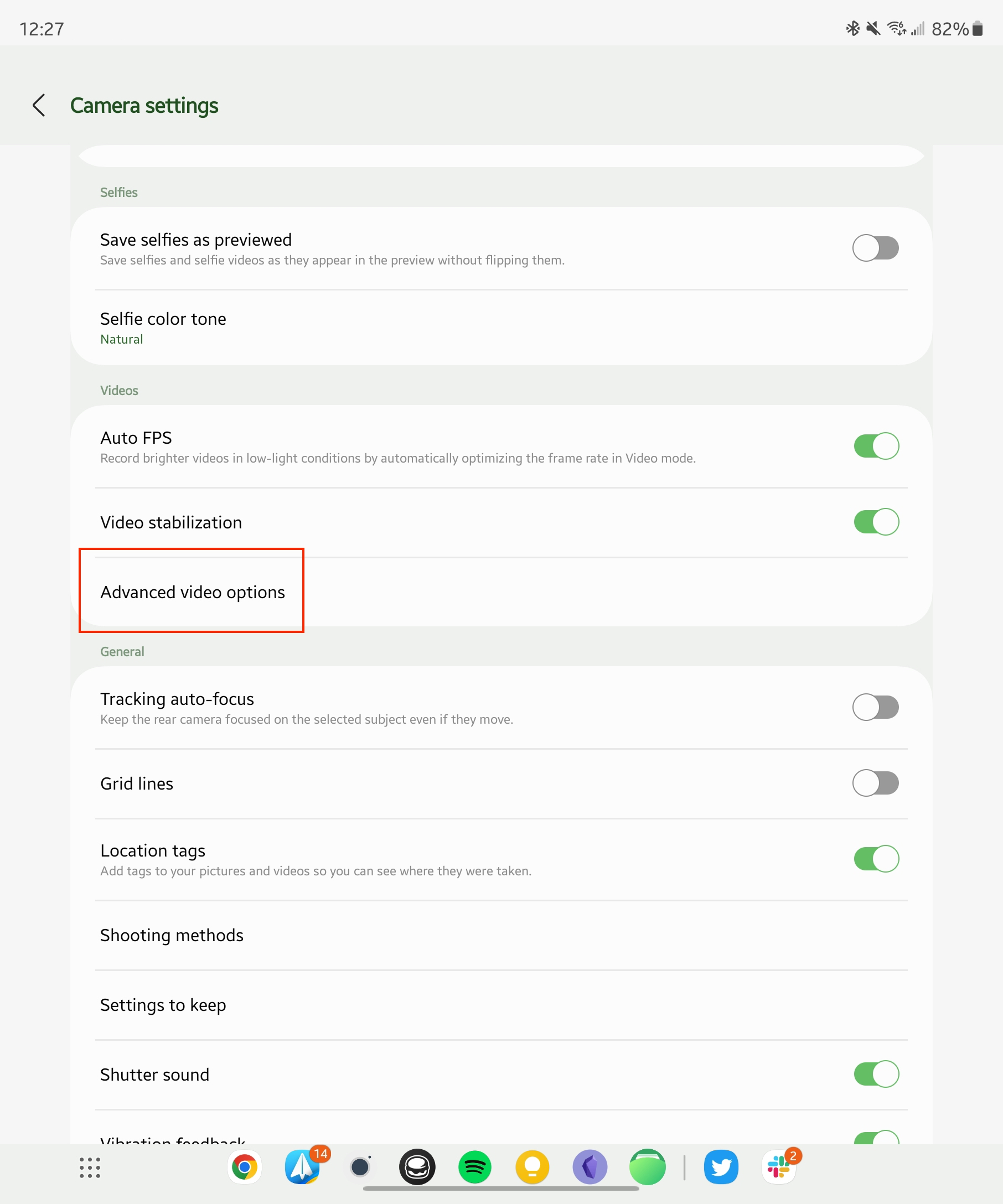
Task: Open the mail app with 14 notifications
Action: pyautogui.click(x=302, y=1167)
